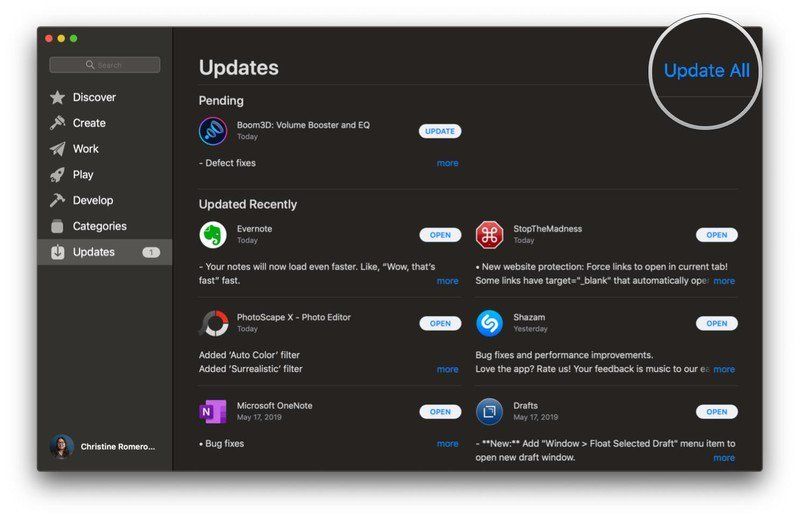The width and height of the screenshot is (800, 520).
Task: Click OPEN button for Drafts
Action: [717, 411]
